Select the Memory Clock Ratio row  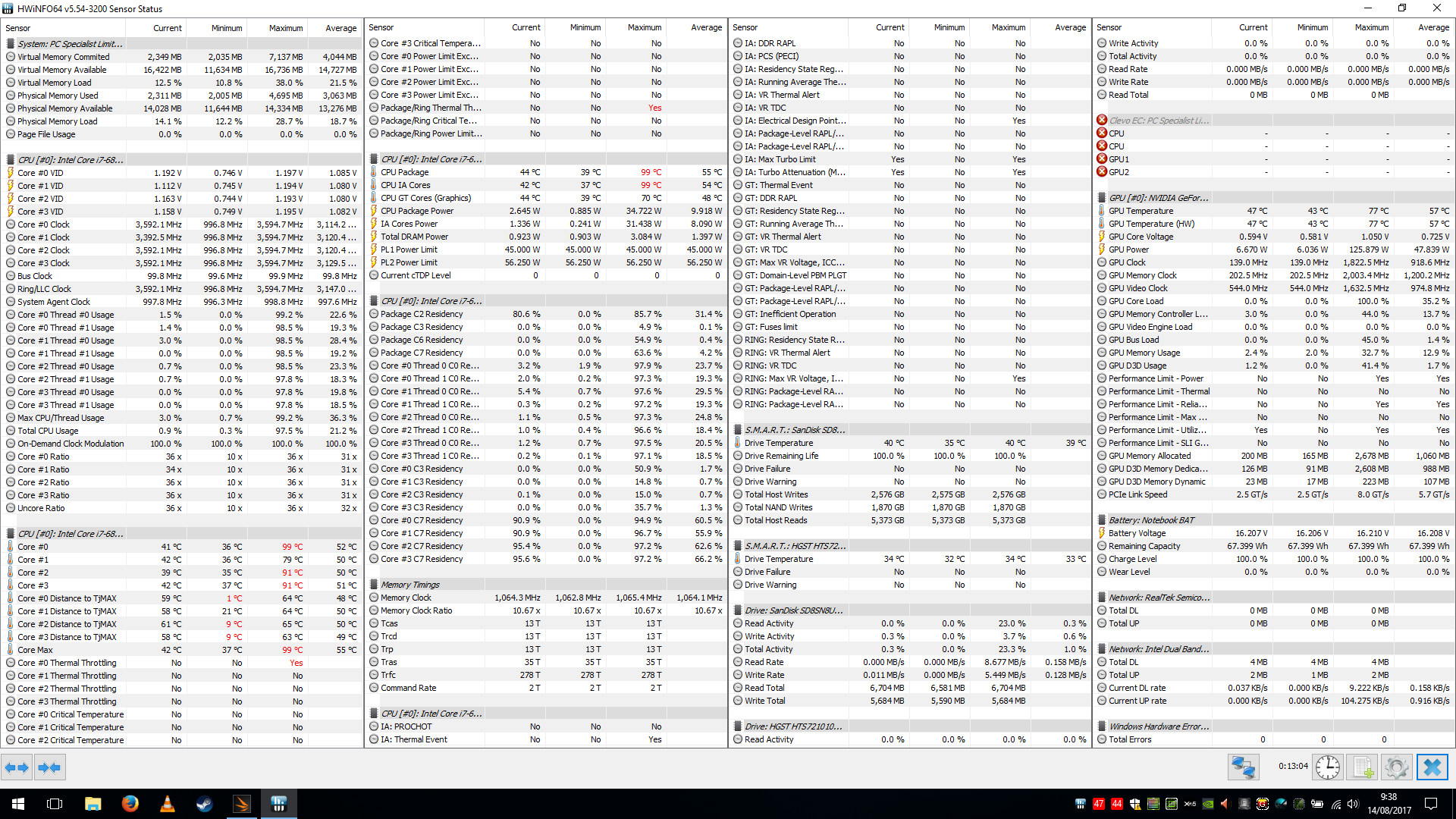tap(546, 610)
